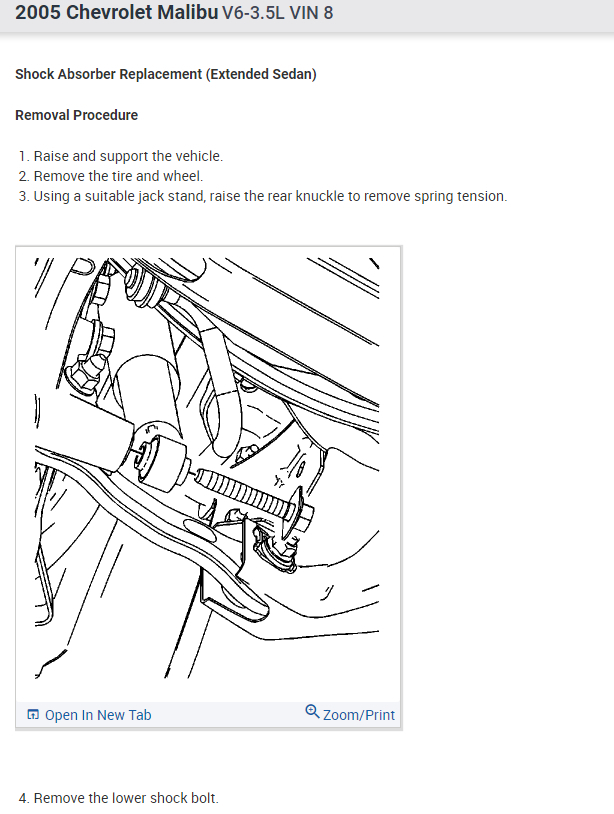Click the V6-3.5L VIN 8 engine label
Image resolution: width=614 pixels, height=814 pixels.
[278, 13]
